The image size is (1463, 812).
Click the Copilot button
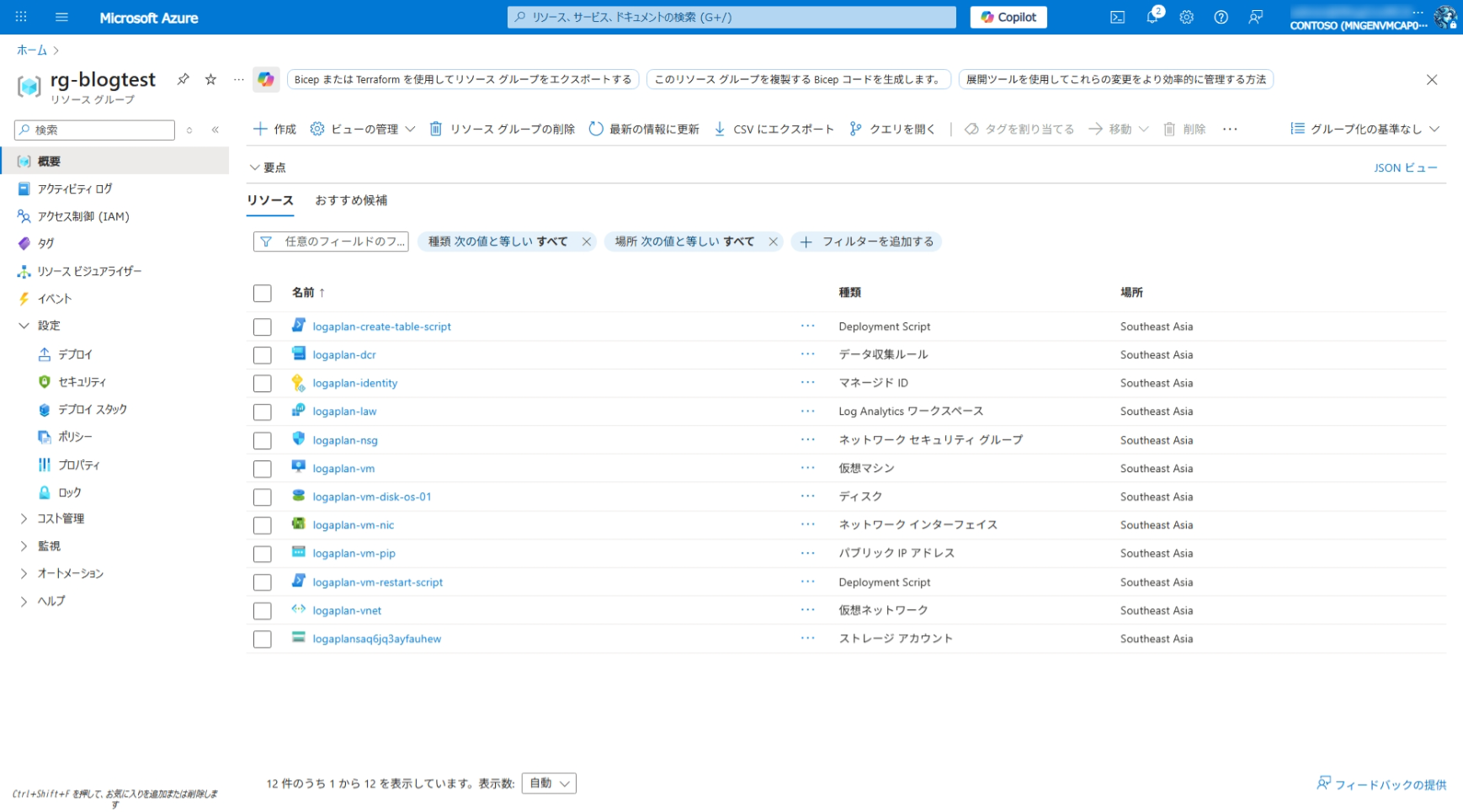pos(1008,17)
